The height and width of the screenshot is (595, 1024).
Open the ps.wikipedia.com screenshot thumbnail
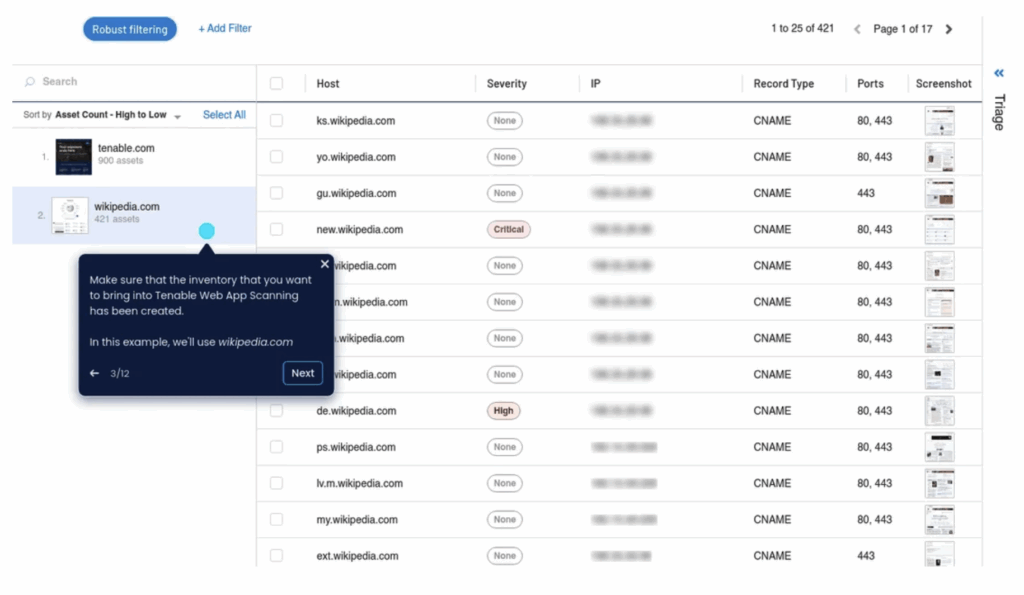click(x=940, y=447)
